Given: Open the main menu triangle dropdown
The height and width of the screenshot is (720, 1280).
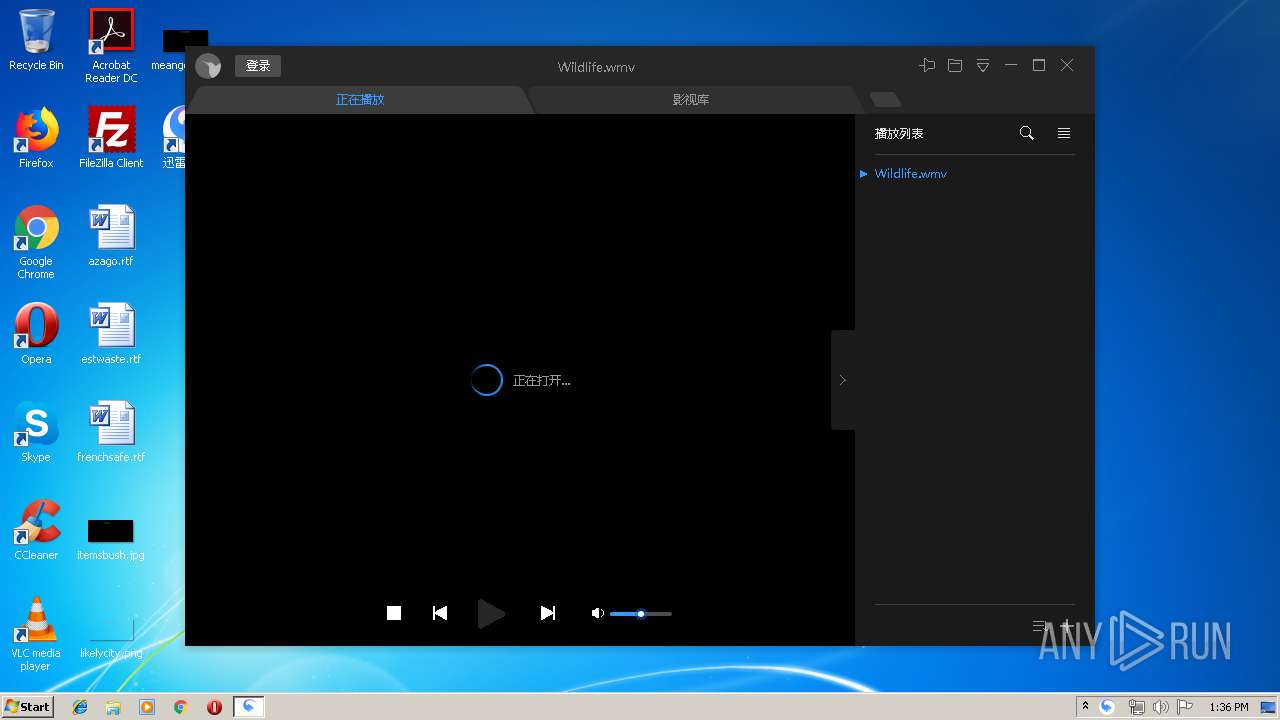Looking at the screenshot, I should 983,65.
